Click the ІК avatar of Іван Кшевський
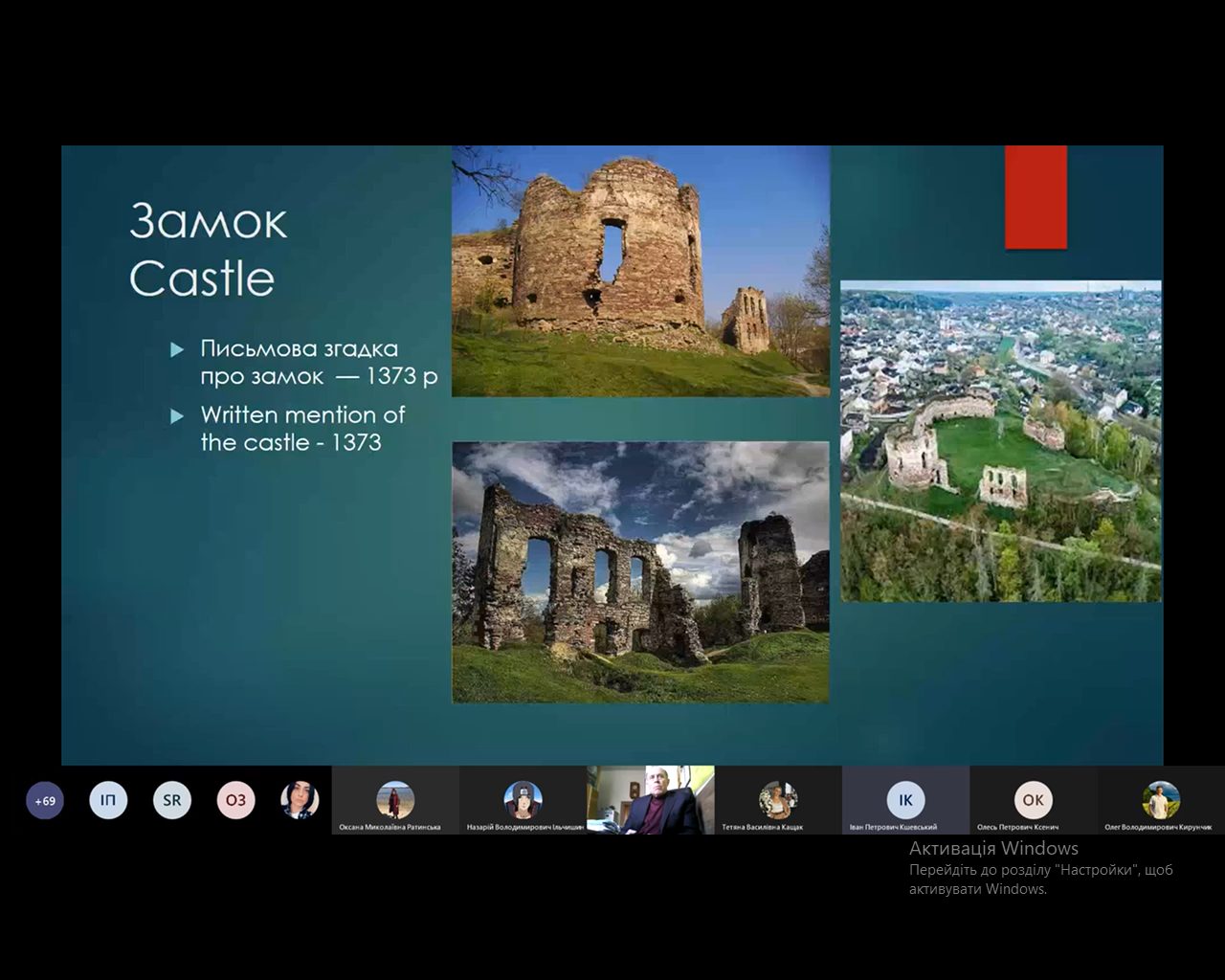This screenshot has height=980, width=1225. point(905,799)
